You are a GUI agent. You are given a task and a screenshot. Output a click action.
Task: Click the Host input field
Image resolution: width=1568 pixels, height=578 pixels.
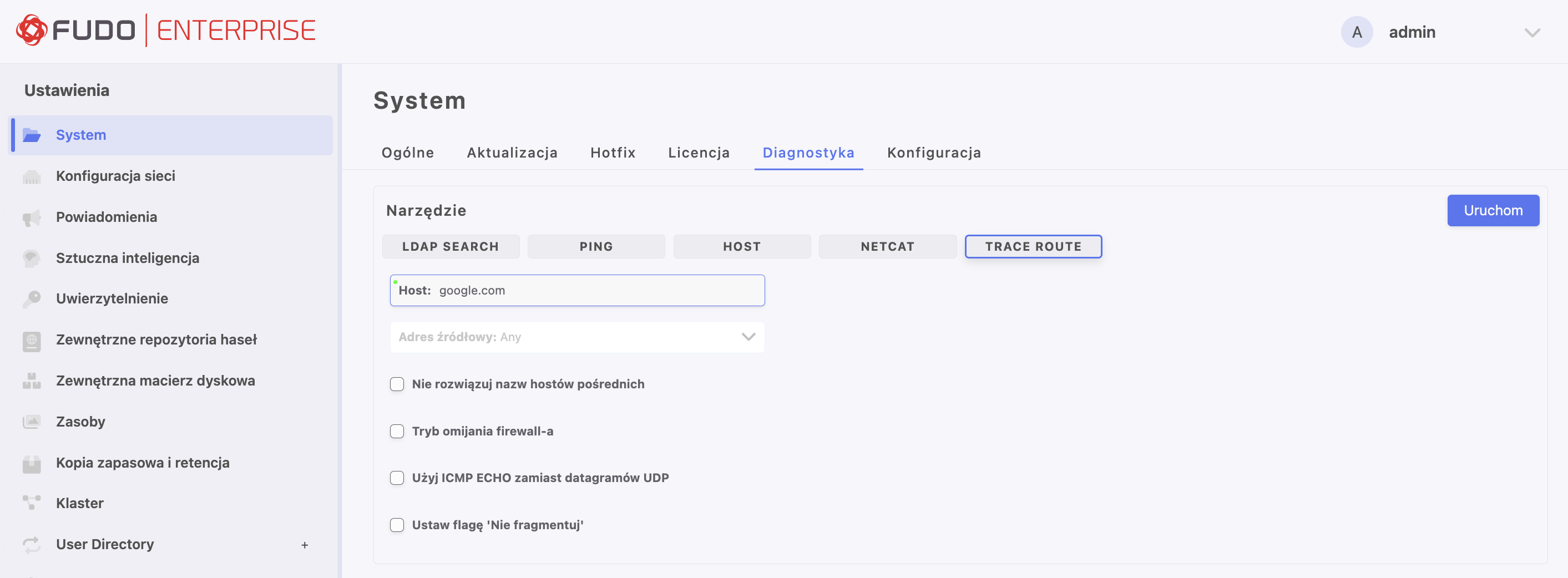(x=577, y=290)
